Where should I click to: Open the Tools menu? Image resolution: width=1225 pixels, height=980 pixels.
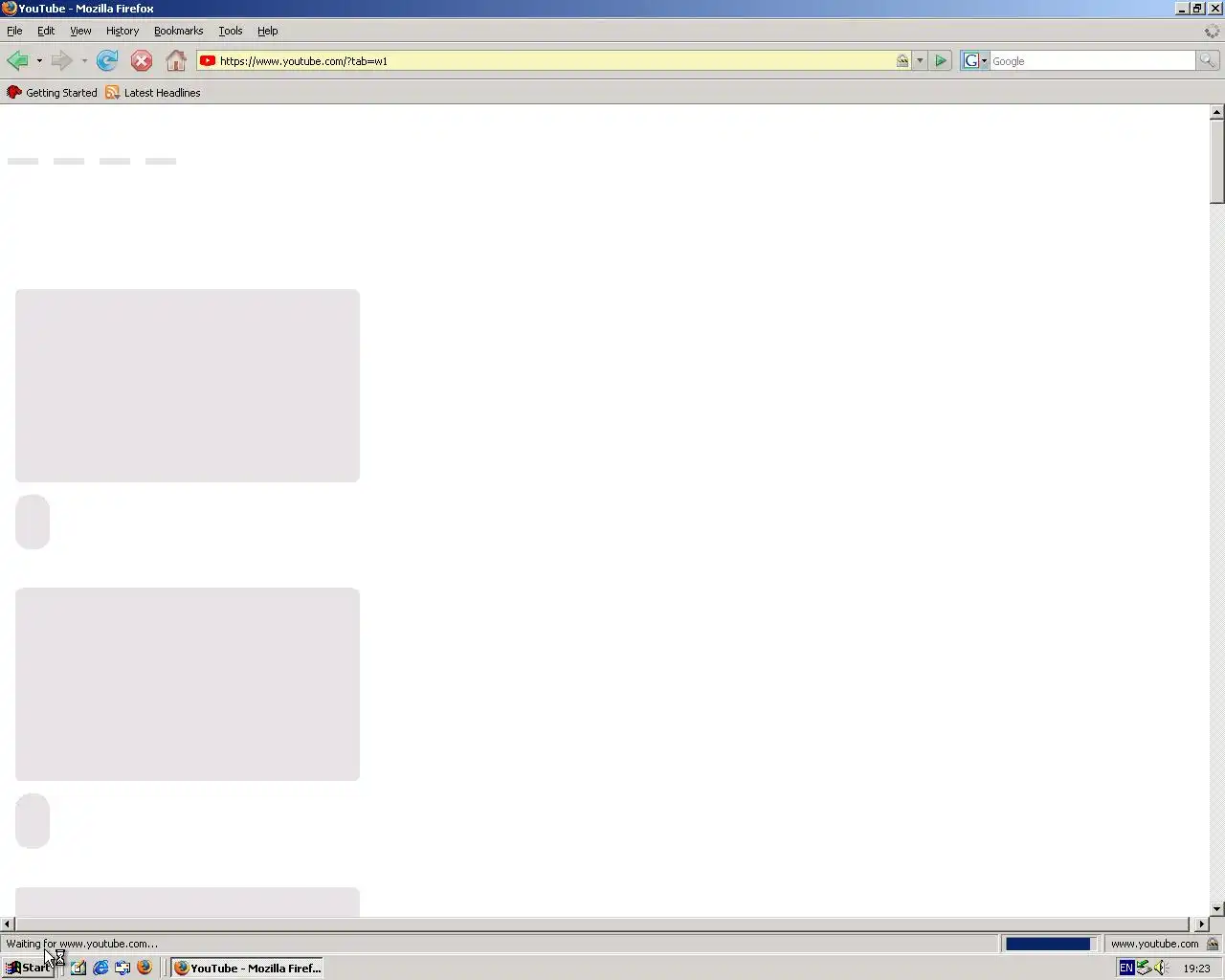(x=230, y=31)
